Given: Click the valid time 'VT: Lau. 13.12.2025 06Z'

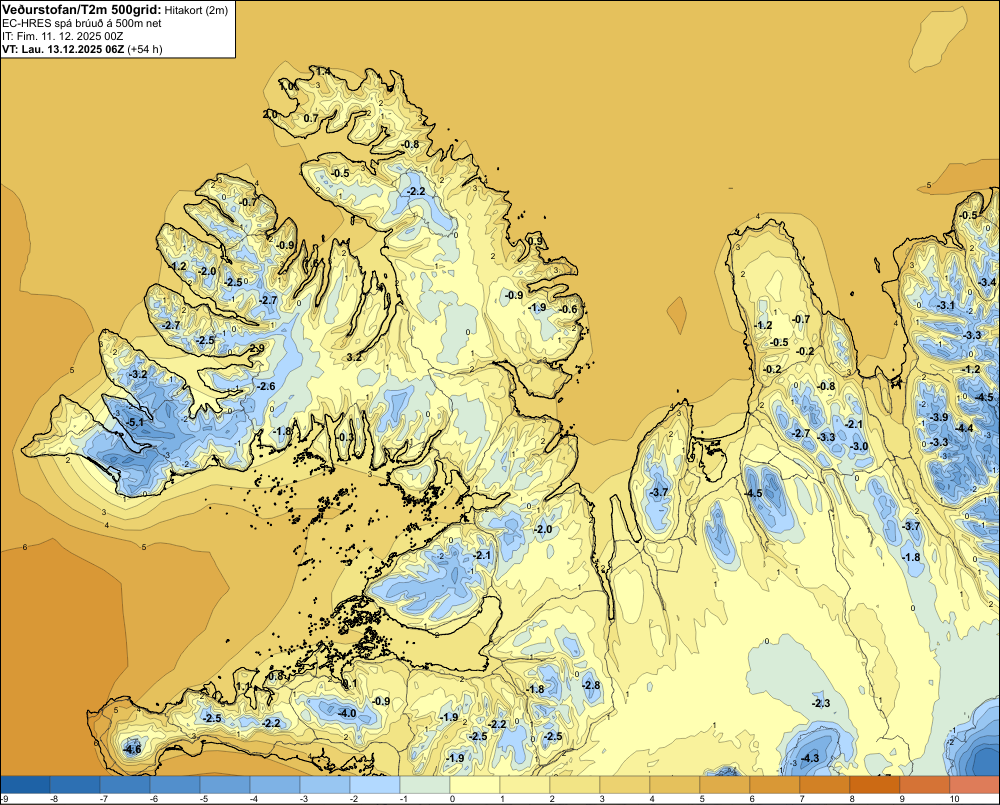Looking at the screenshot, I should (x=63, y=49).
